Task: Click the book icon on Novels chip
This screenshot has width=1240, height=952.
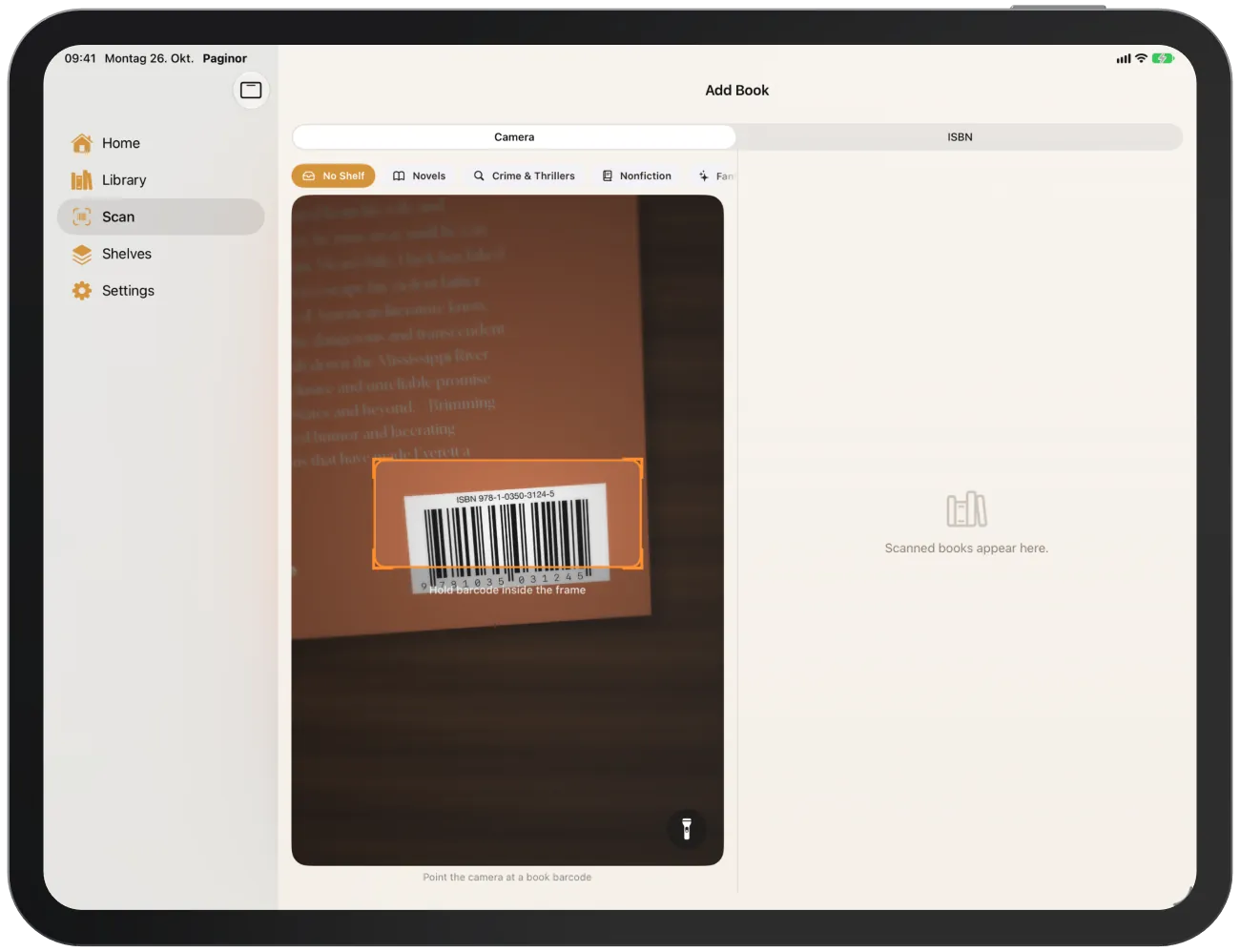Action: pos(399,176)
